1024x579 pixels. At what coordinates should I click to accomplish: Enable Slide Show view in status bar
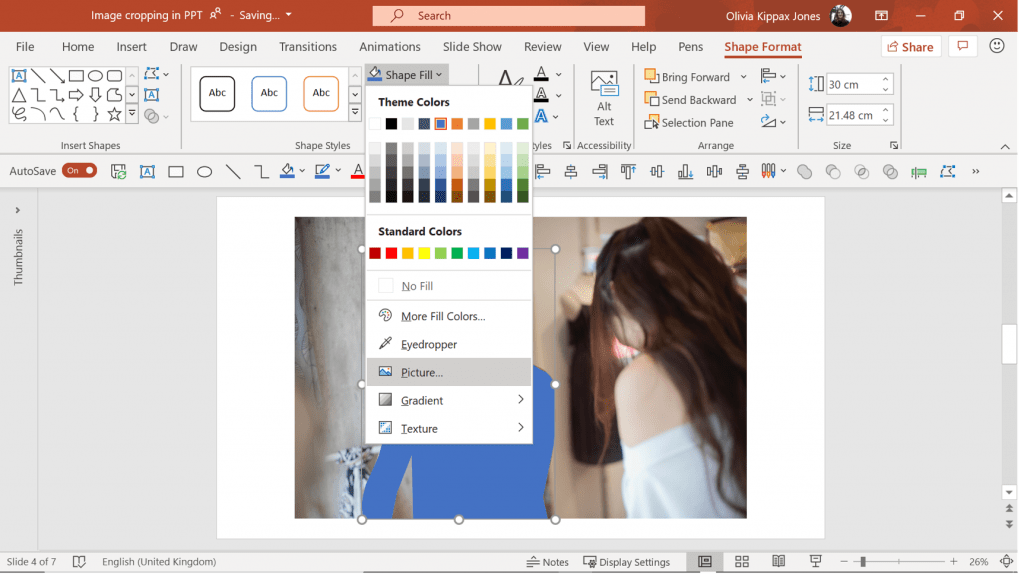pyautogui.click(x=815, y=562)
